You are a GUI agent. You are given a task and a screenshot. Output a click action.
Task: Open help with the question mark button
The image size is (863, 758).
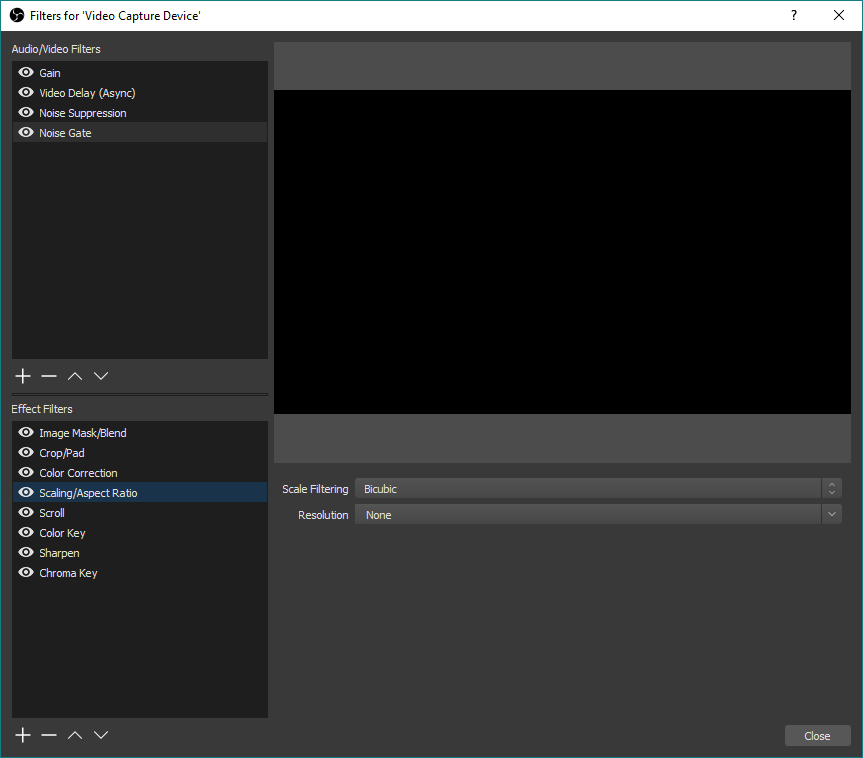[793, 15]
